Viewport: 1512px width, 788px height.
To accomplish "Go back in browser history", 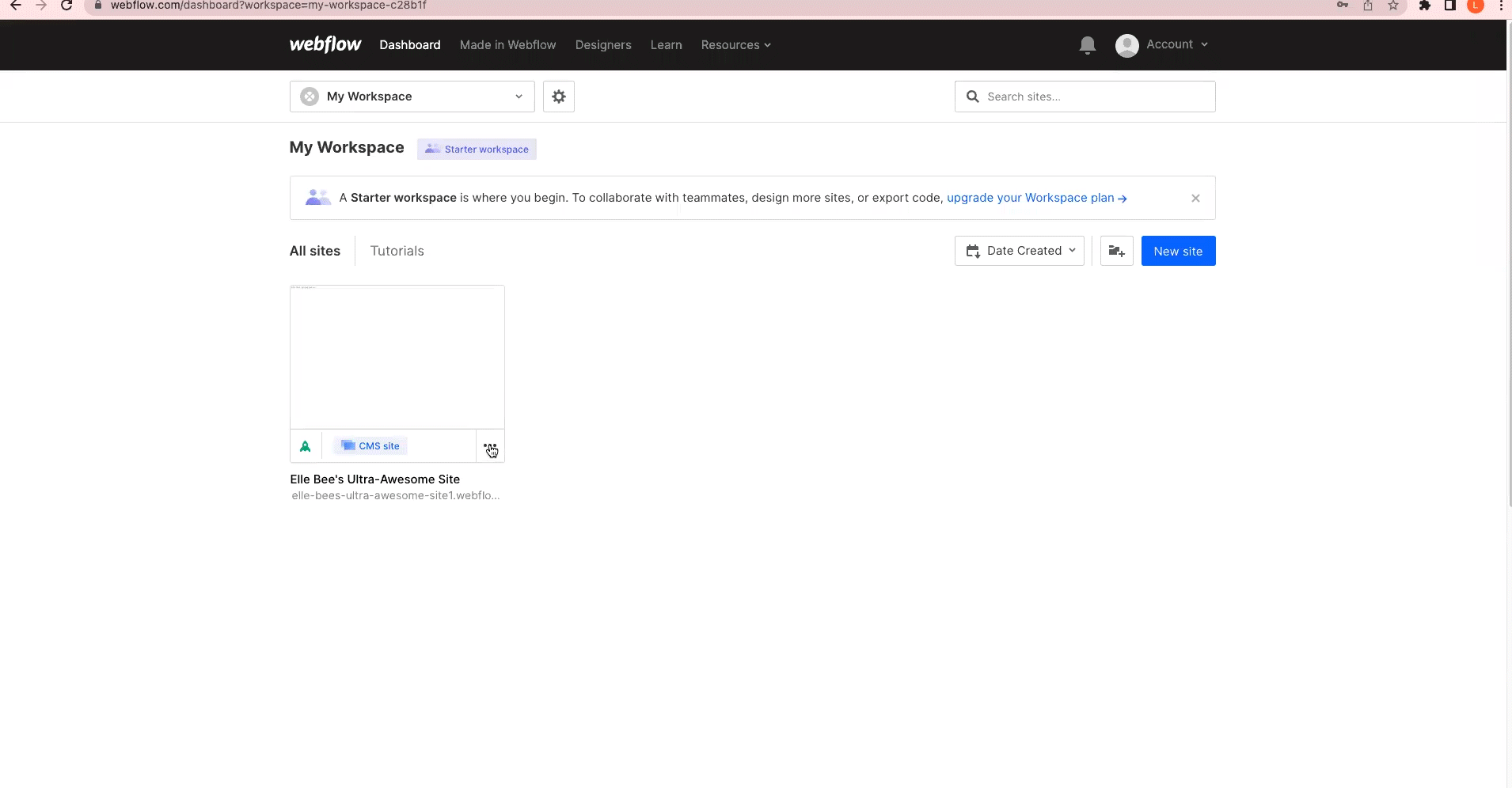I will click(x=15, y=6).
